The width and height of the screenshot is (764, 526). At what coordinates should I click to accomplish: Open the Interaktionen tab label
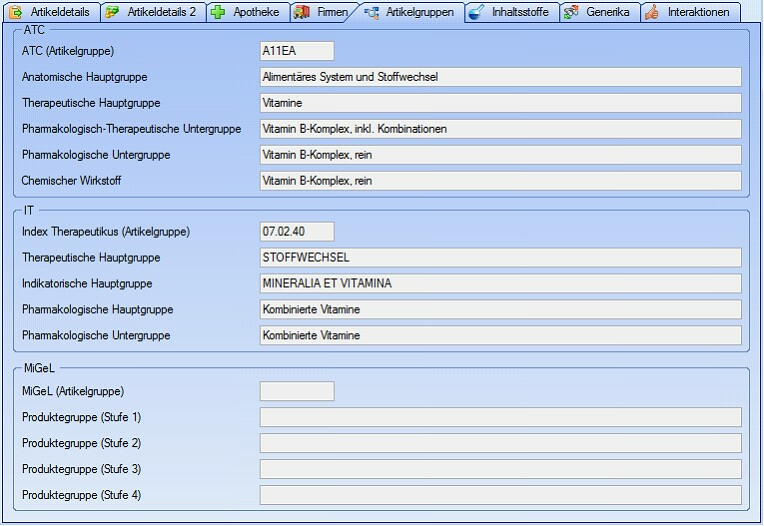tap(700, 12)
